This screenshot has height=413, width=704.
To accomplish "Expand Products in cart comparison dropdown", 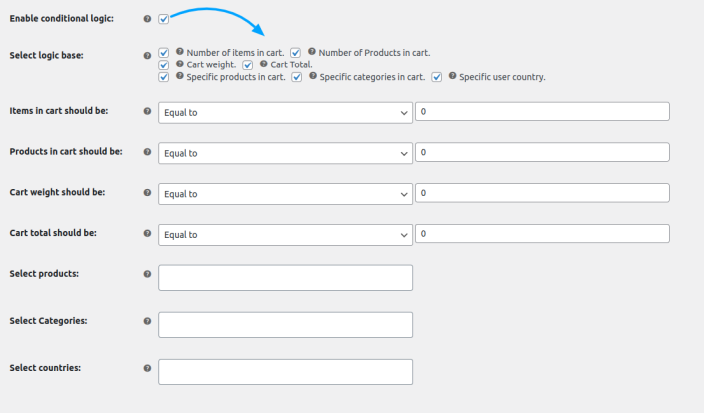I will (x=285, y=153).
